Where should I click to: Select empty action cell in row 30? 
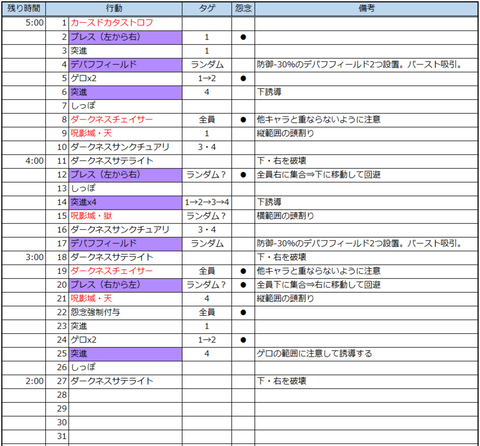(125, 422)
